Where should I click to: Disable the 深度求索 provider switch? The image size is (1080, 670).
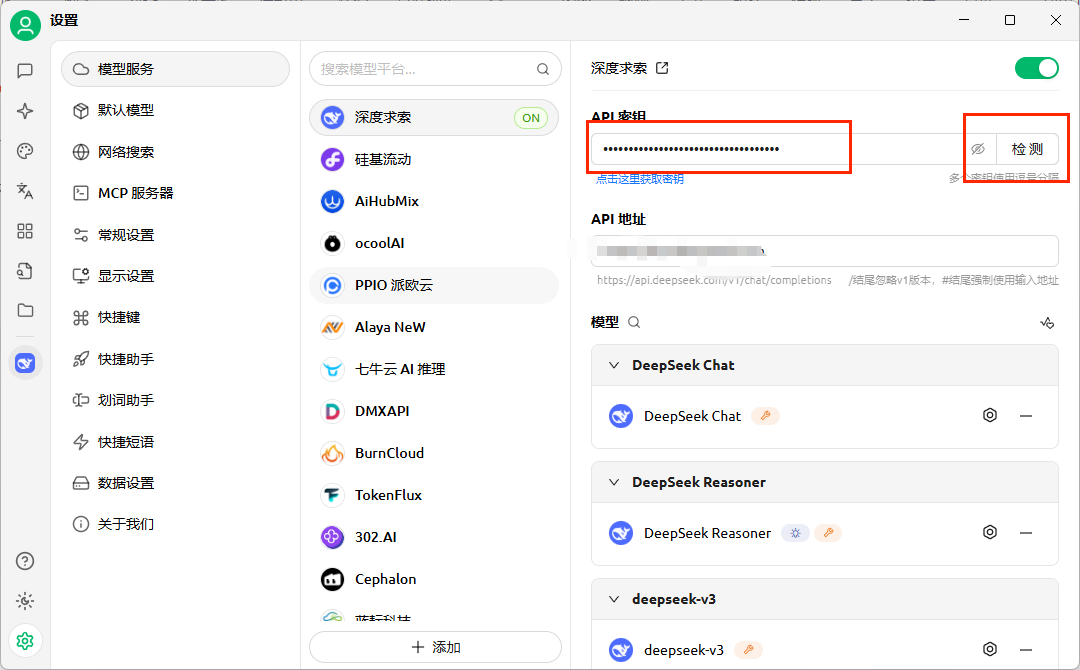point(1037,68)
